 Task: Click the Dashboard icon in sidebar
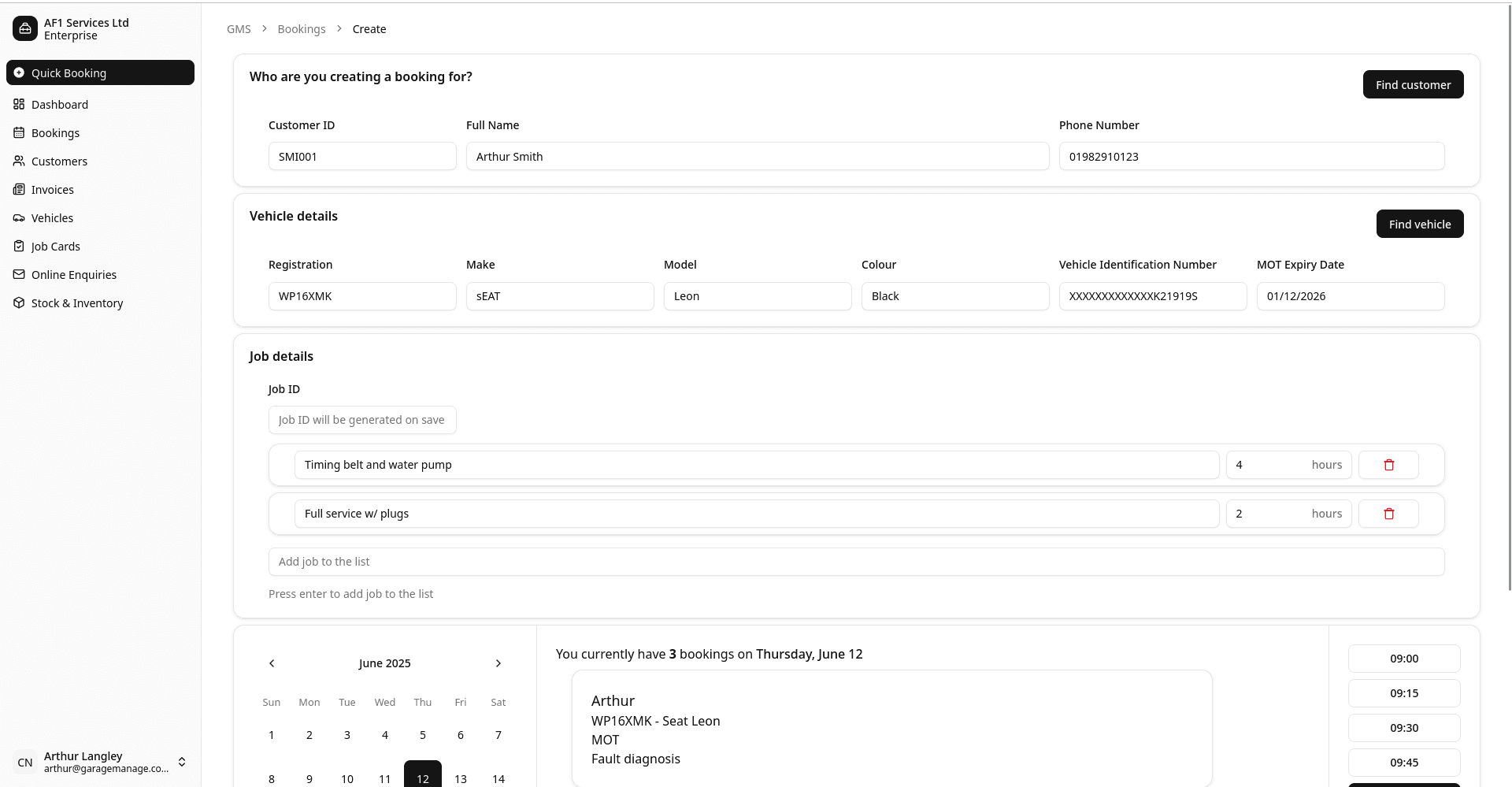click(19, 105)
